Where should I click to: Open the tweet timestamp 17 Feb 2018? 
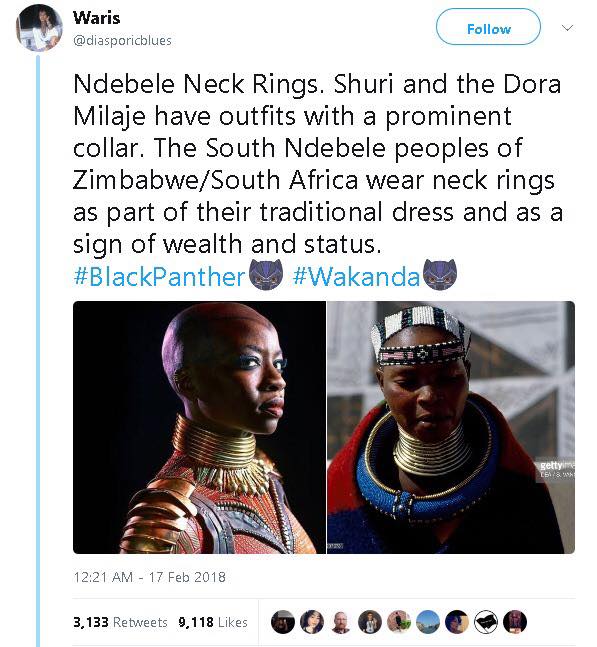149,576
